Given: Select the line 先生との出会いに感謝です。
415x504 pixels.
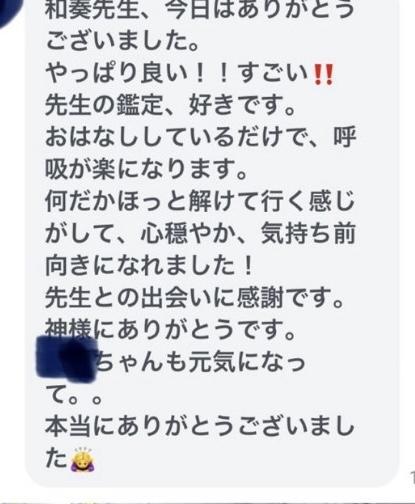Looking at the screenshot, I should pos(194,298).
